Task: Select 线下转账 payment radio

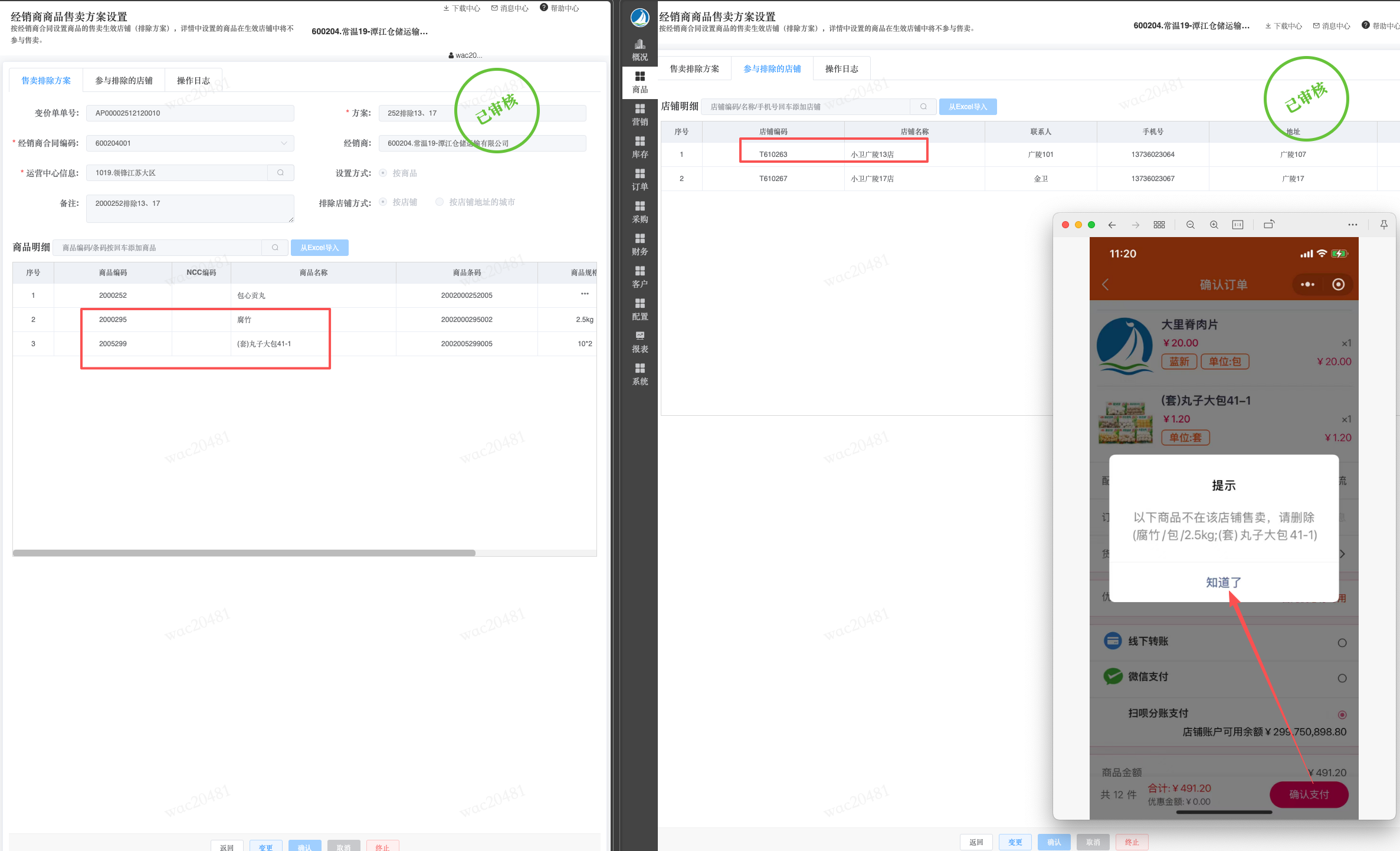Action: pyautogui.click(x=1342, y=643)
